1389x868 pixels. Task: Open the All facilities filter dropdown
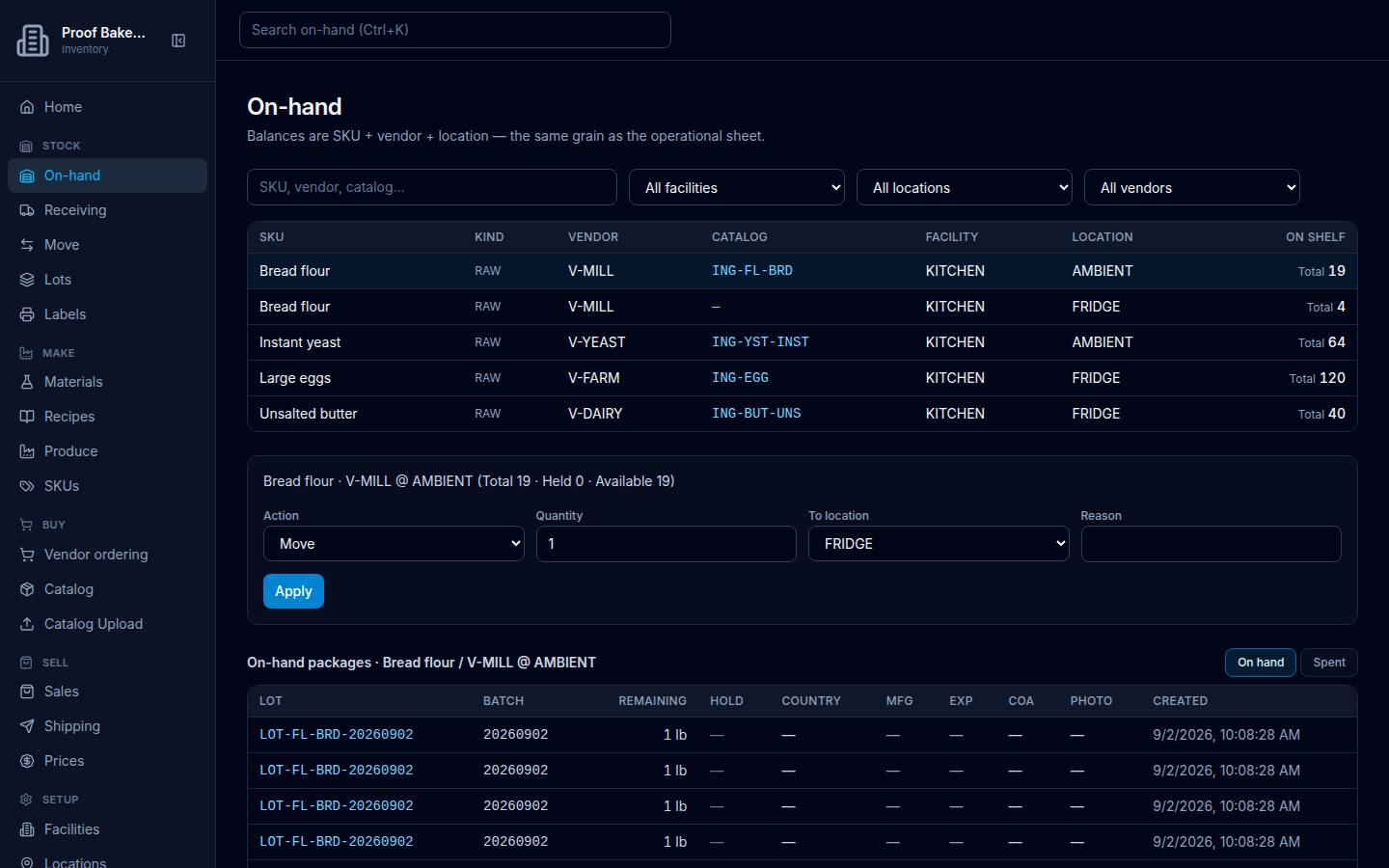[737, 187]
